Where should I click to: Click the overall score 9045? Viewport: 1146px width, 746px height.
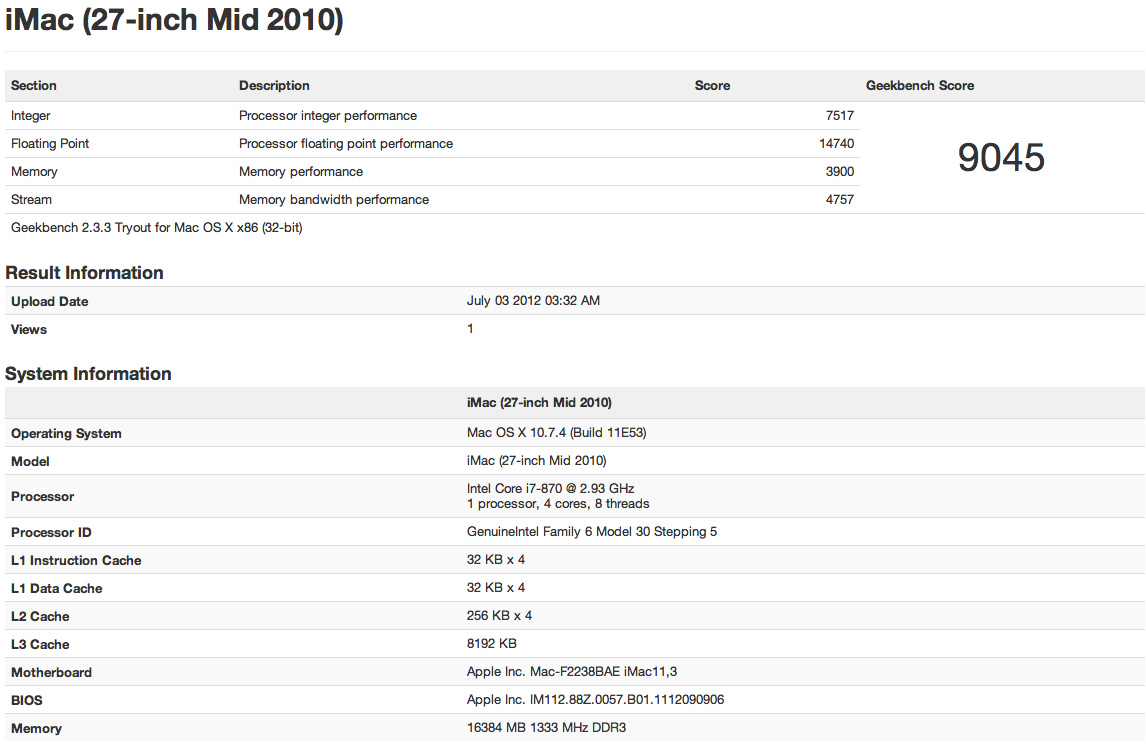tap(1001, 157)
